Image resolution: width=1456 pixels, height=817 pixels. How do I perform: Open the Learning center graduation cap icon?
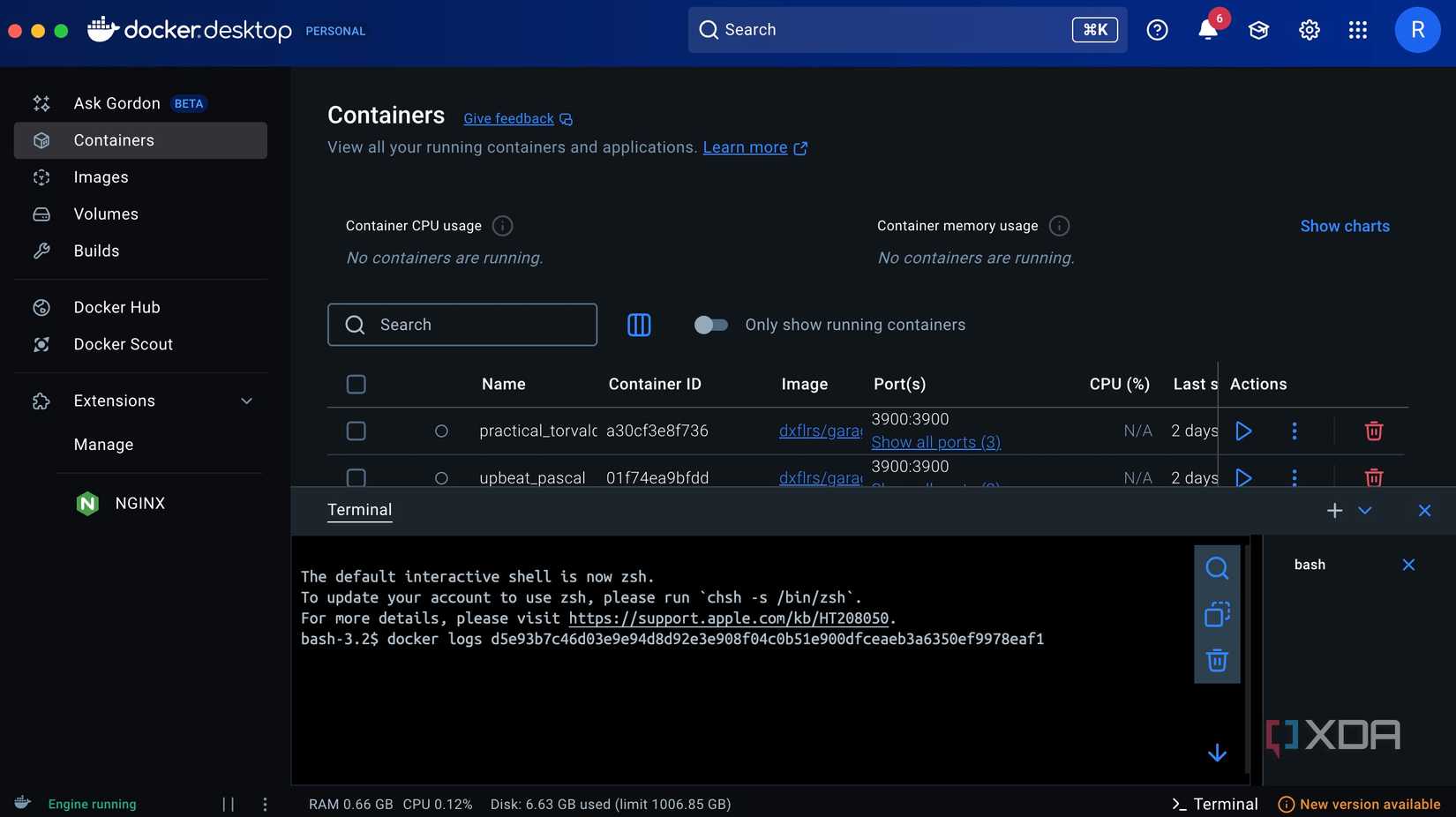[1257, 29]
